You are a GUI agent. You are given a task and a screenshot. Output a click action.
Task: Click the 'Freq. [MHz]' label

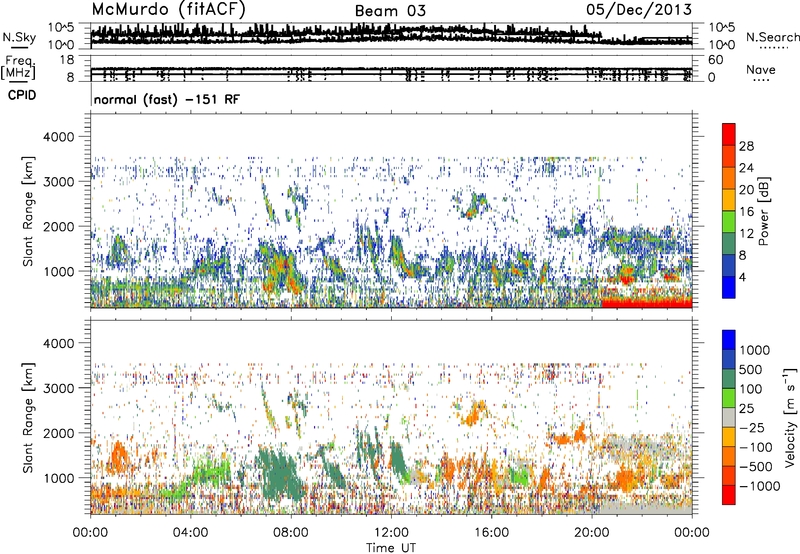pos(19,68)
